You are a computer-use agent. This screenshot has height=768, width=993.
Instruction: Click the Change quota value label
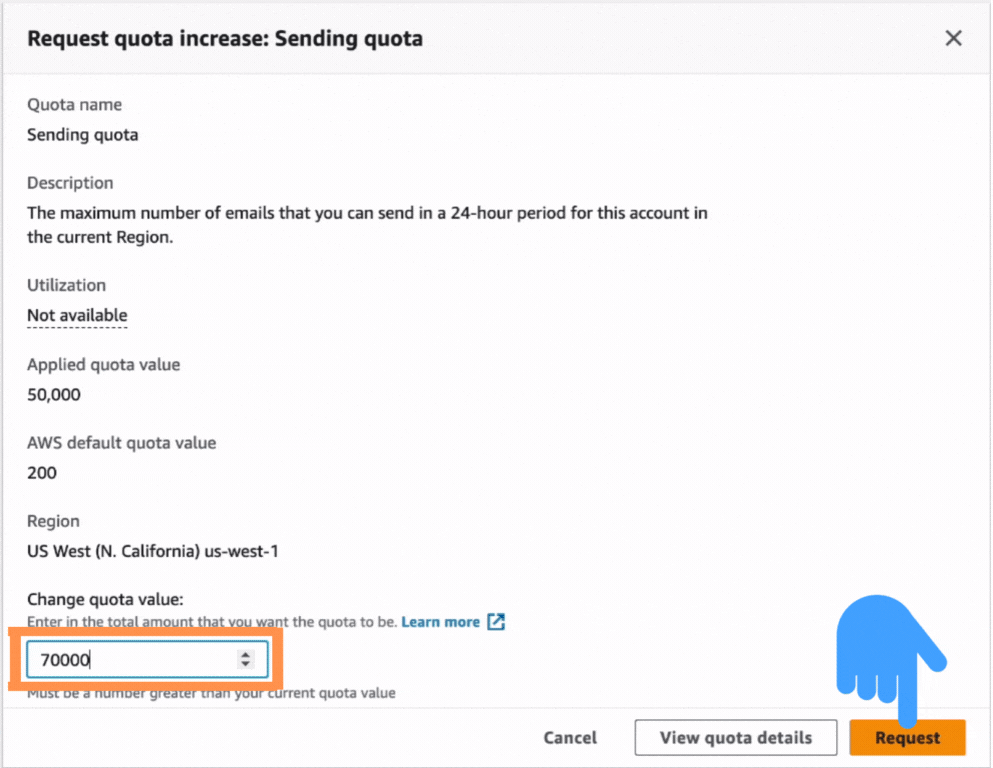point(97,598)
